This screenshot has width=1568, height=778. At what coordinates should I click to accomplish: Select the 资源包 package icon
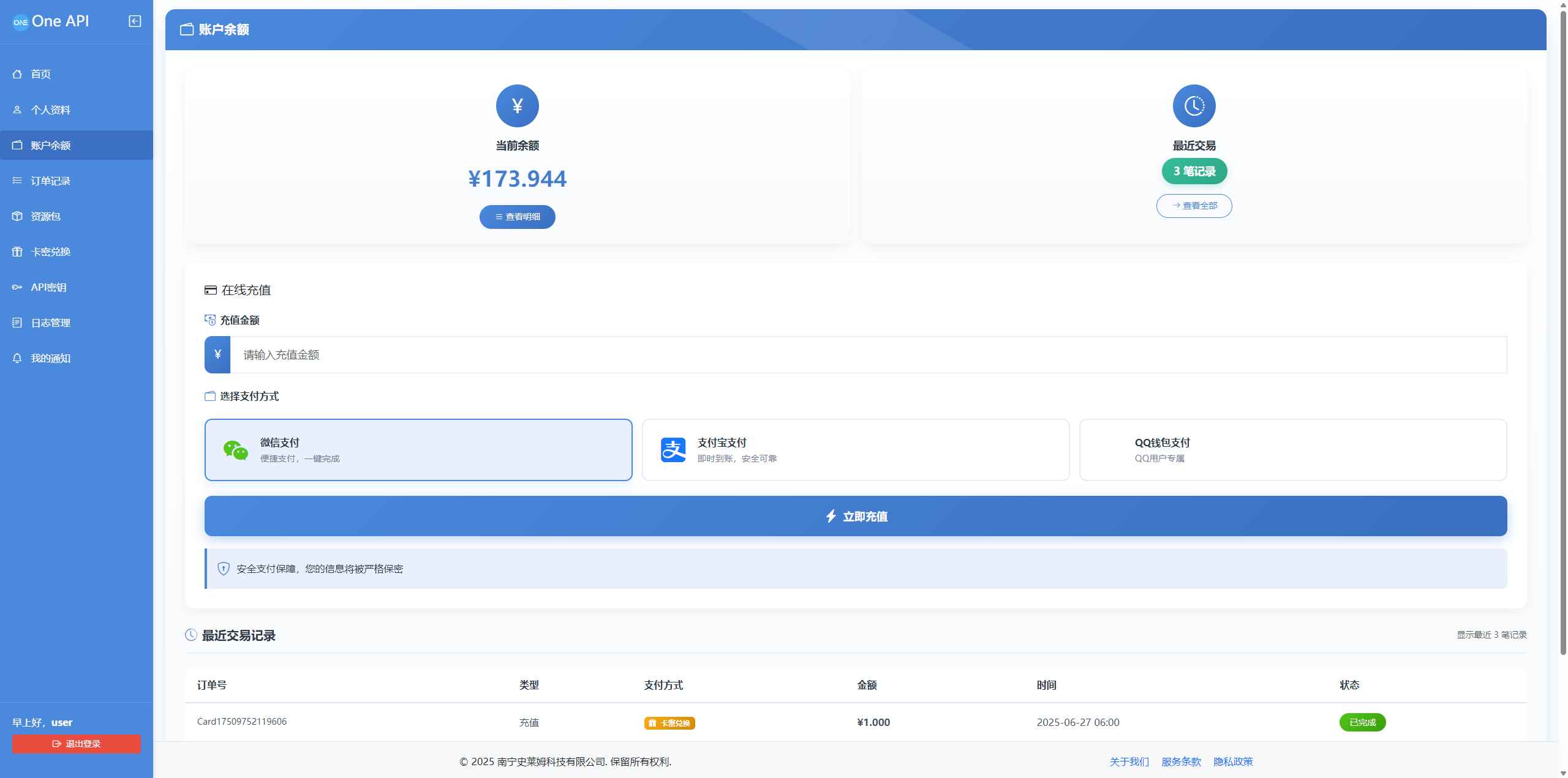pyautogui.click(x=17, y=215)
